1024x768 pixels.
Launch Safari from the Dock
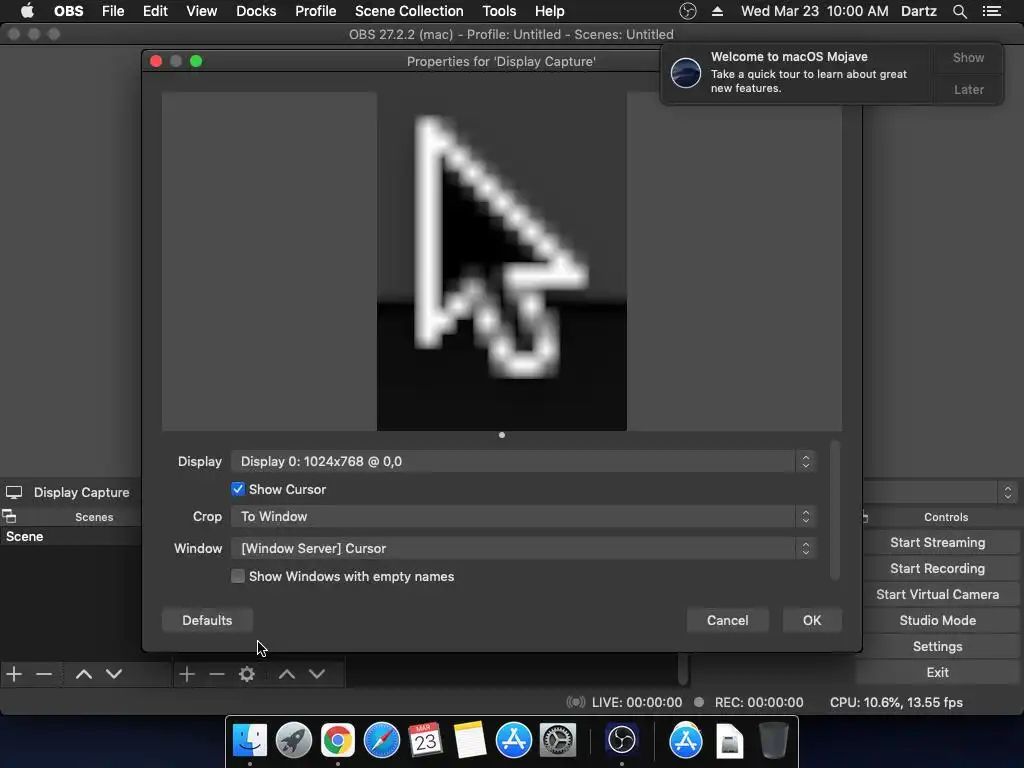[x=382, y=740]
